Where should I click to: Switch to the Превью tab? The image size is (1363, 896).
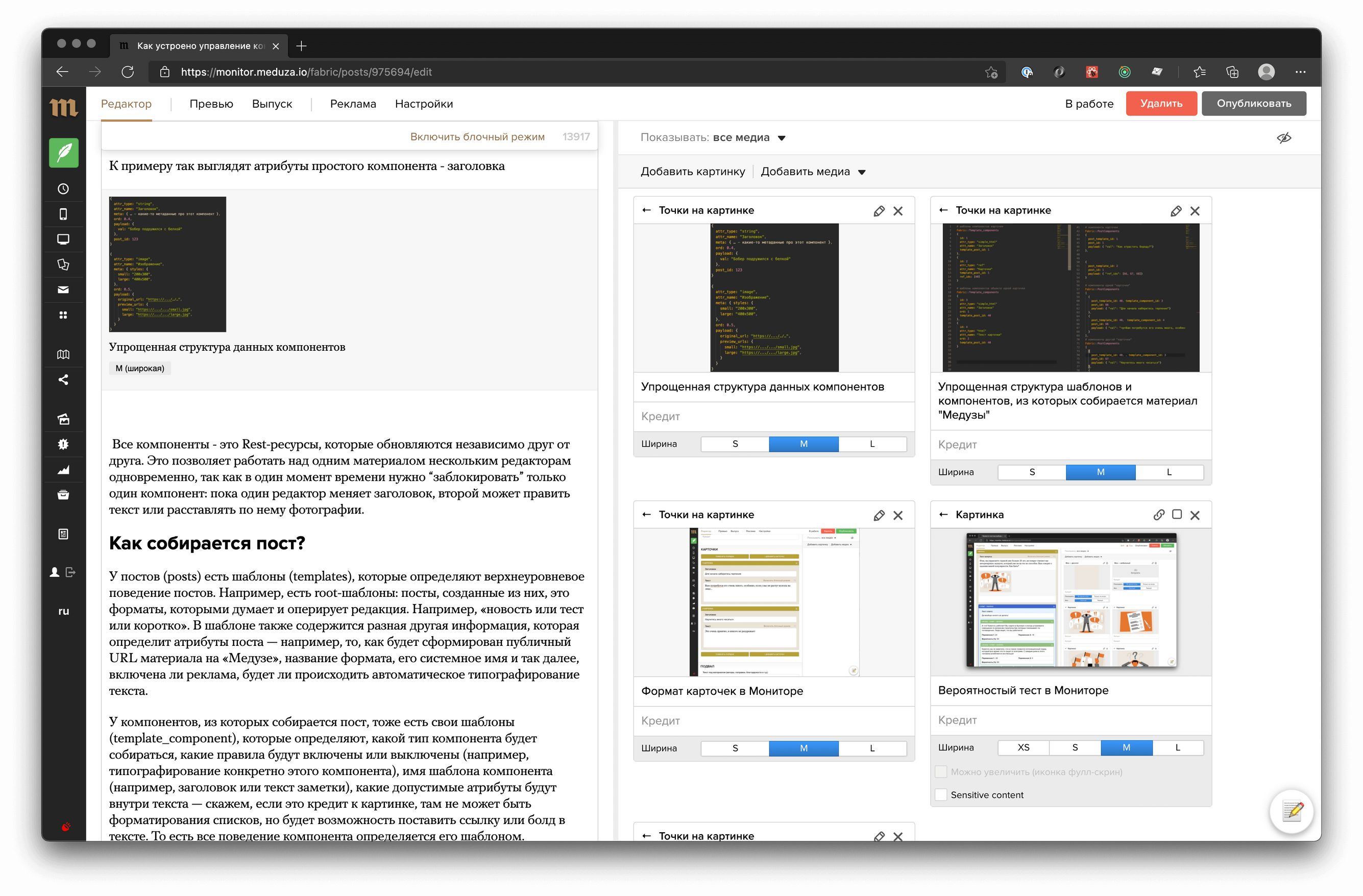[211, 104]
